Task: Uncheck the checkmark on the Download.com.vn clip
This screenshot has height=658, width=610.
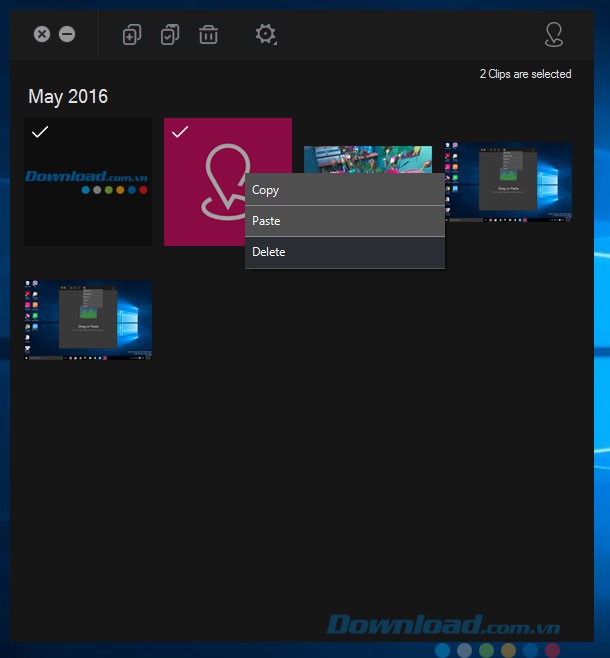Action: [x=40, y=132]
